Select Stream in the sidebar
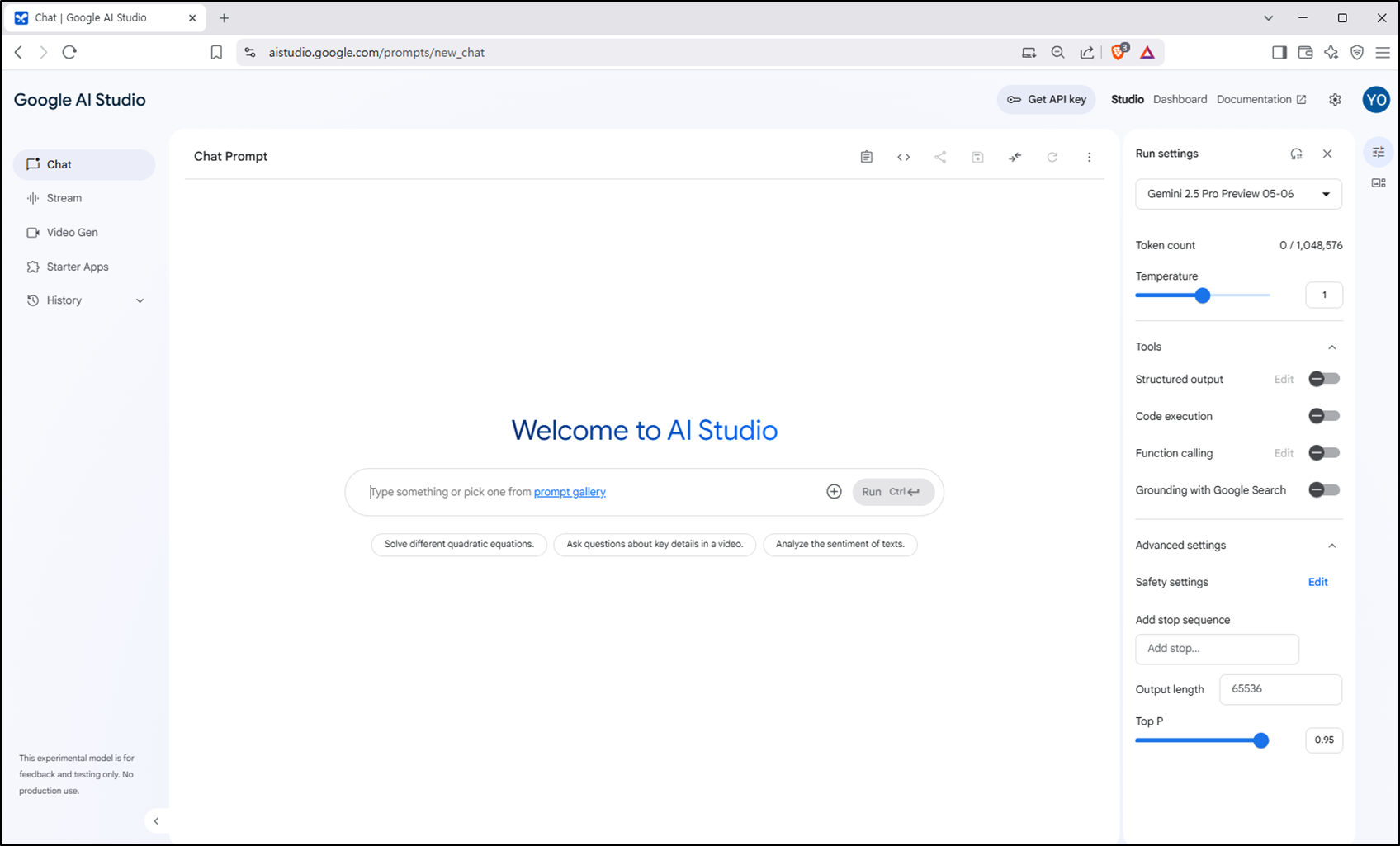The width and height of the screenshot is (1400, 846). (x=84, y=198)
